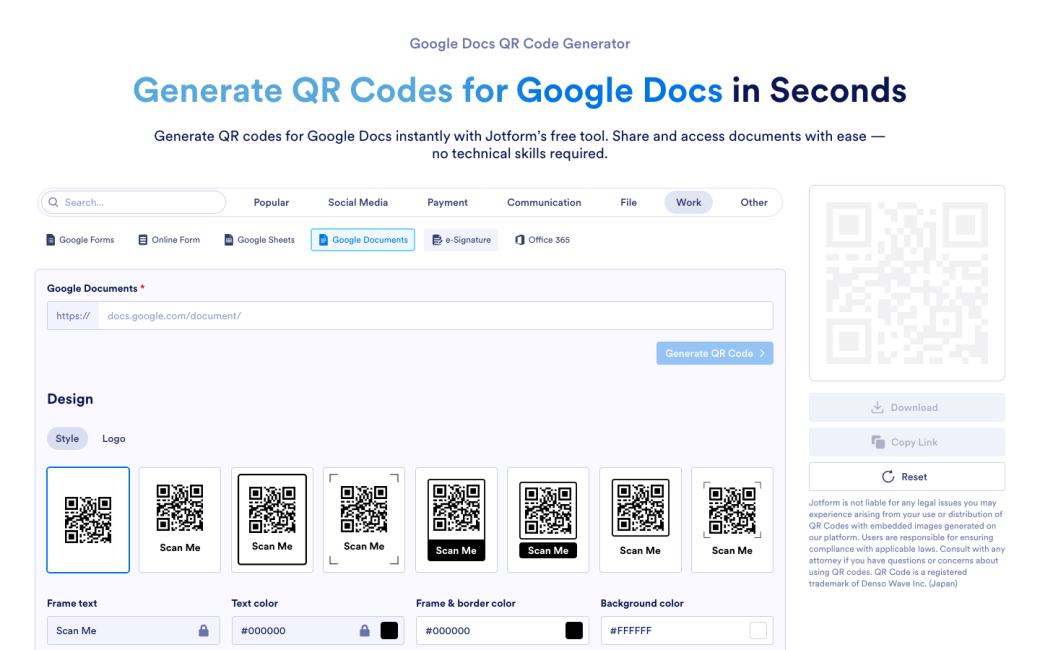Click the Google Documents file icon
This screenshot has width=1040, height=650.
point(323,239)
